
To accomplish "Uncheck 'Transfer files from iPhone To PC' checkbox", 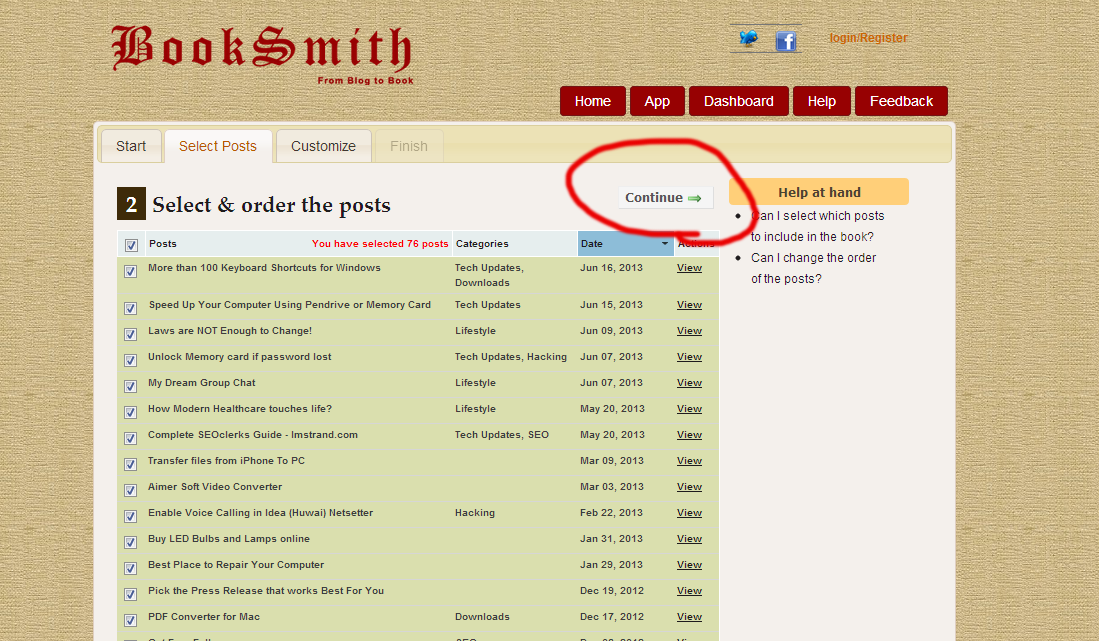I will click(x=130, y=464).
